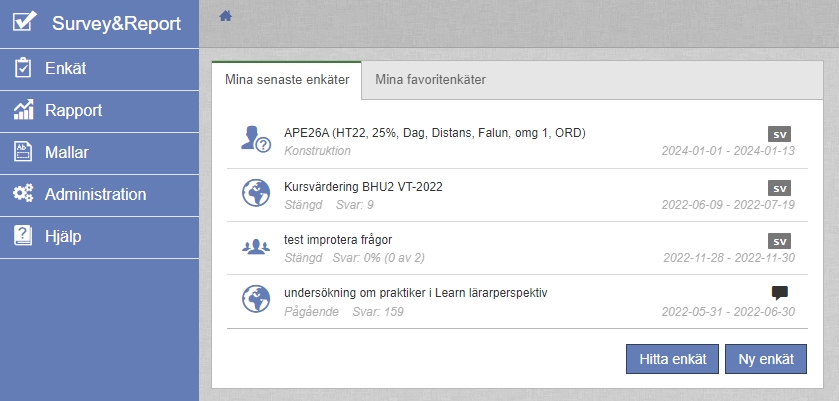Click the person icon beside APE26A survey
The width and height of the screenshot is (839, 401).
[256, 140]
